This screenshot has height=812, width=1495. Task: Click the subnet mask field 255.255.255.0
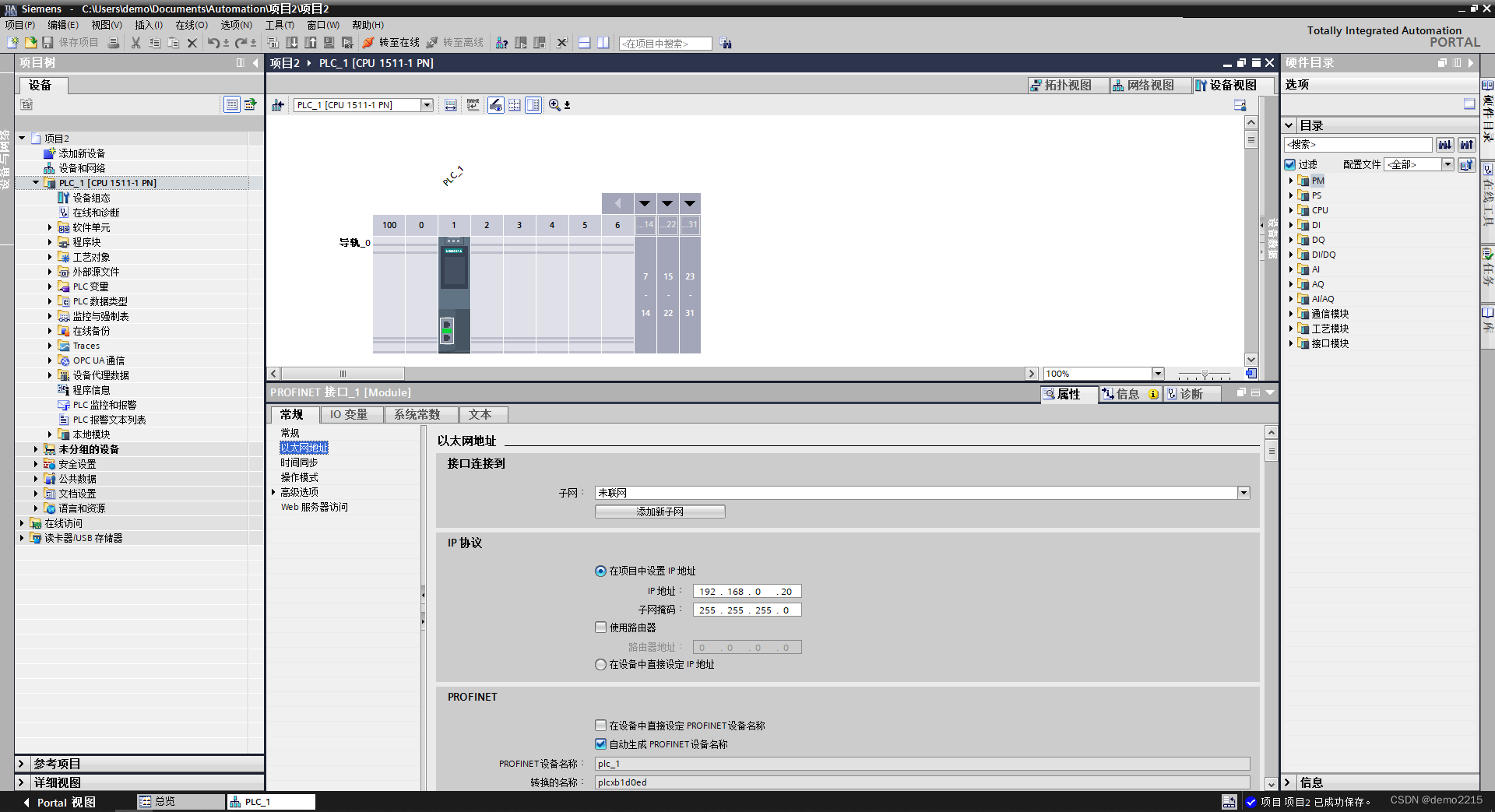click(747, 610)
